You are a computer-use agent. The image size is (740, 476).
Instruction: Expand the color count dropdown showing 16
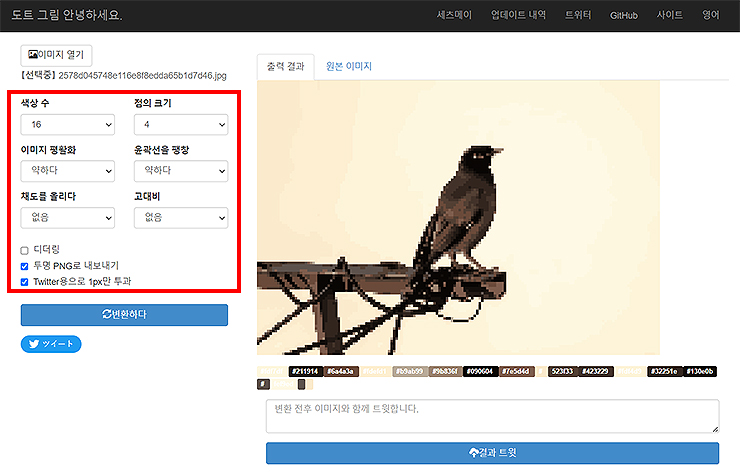pos(67,125)
